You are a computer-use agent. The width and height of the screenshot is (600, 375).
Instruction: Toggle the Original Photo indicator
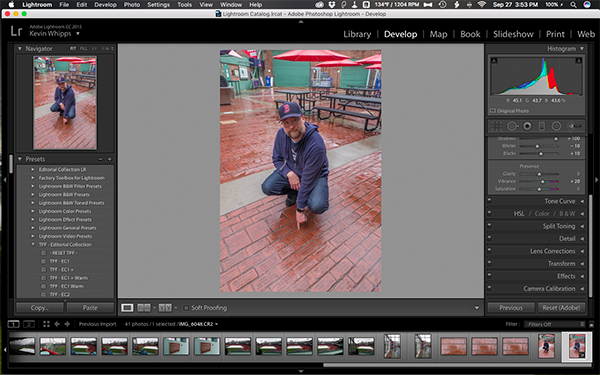[493, 111]
